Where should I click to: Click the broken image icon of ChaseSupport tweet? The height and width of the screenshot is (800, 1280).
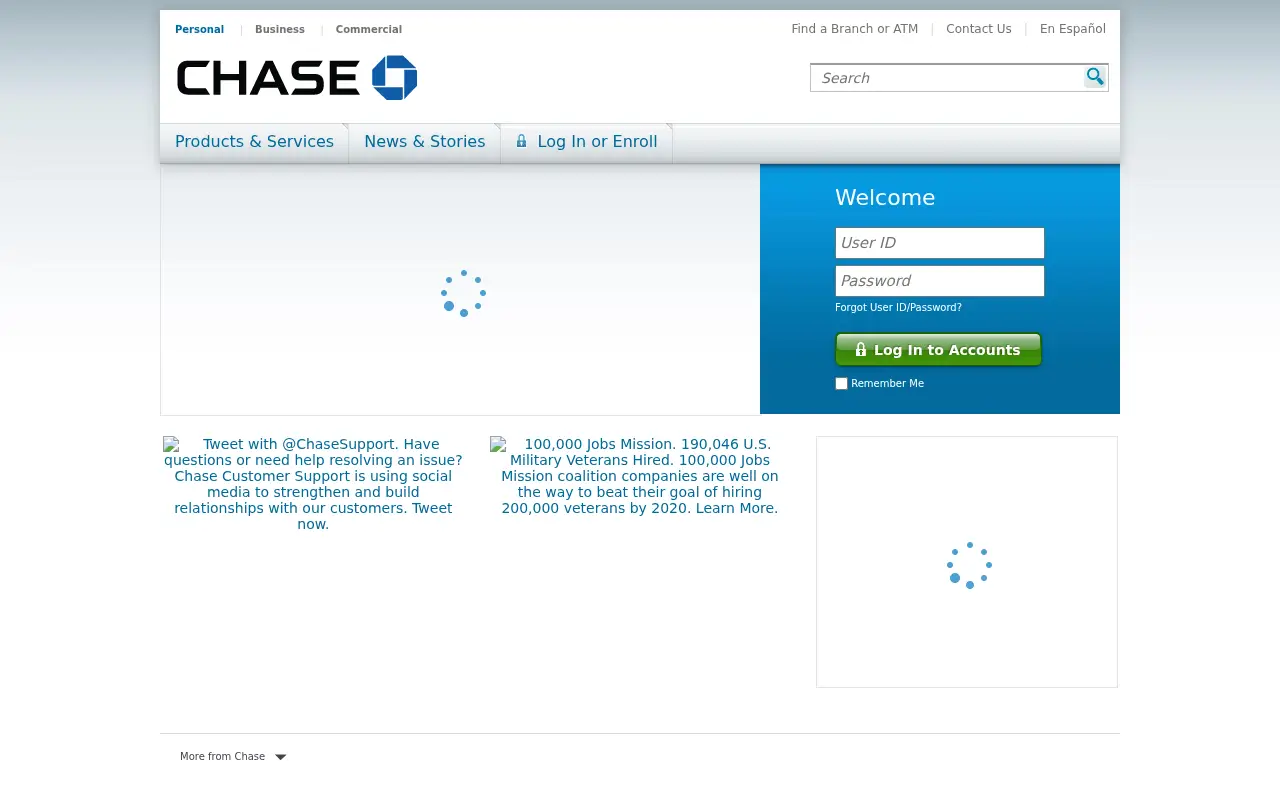pyautogui.click(x=171, y=444)
